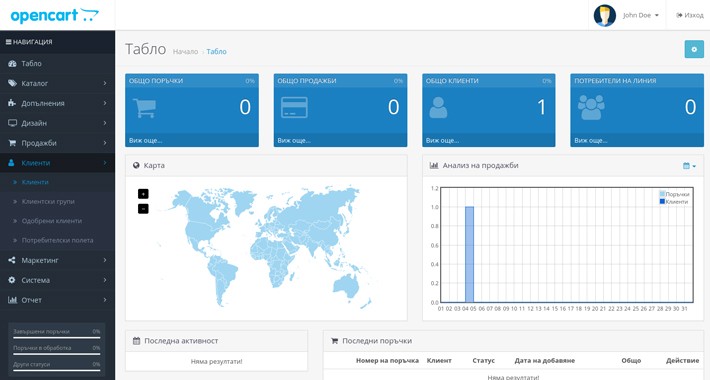Screen dimensions: 710x380
Task: Open dashboard settings gear button
Action: (x=694, y=49)
